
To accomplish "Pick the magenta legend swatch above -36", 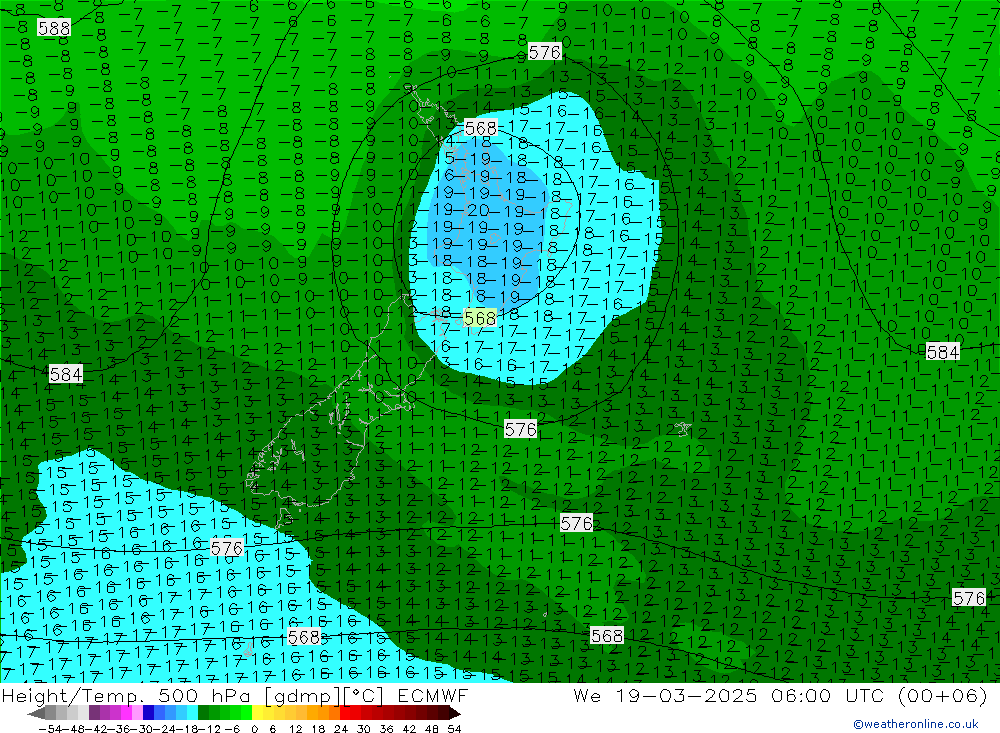I will point(127,713).
